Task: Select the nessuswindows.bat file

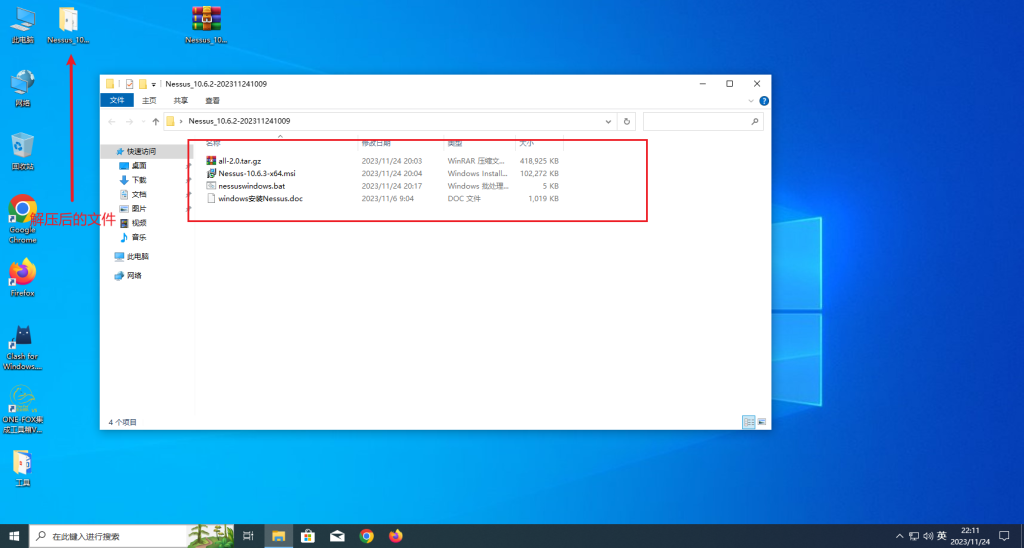Action: click(251, 186)
